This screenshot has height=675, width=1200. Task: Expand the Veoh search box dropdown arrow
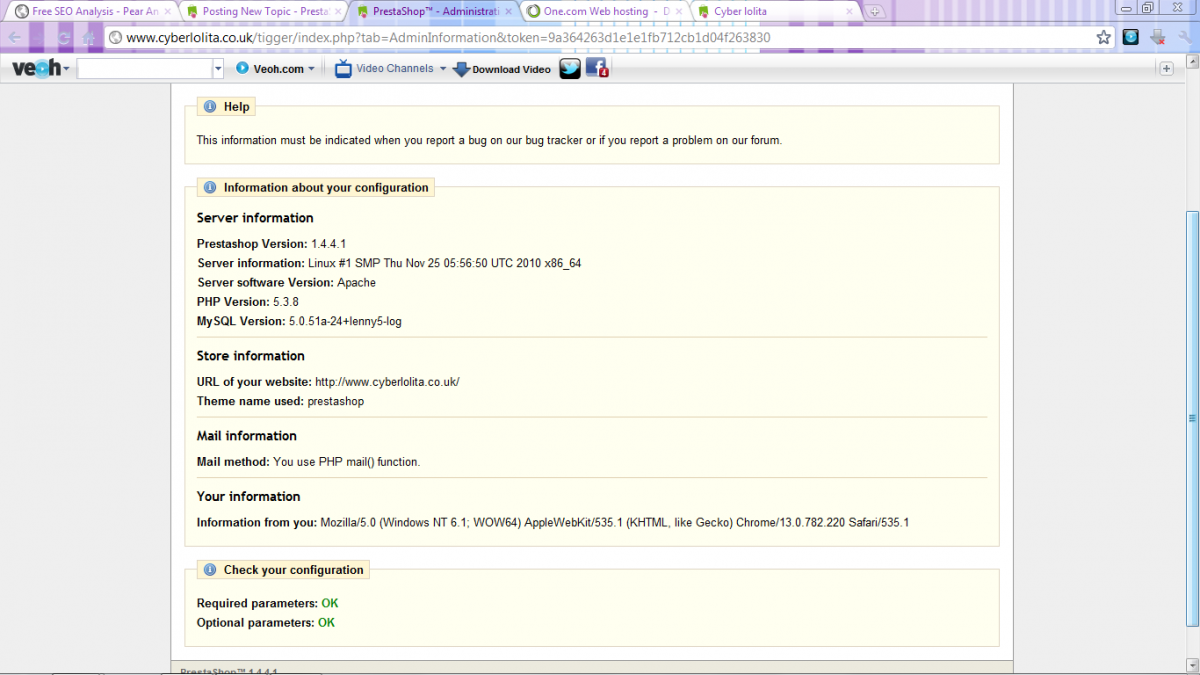tap(218, 69)
